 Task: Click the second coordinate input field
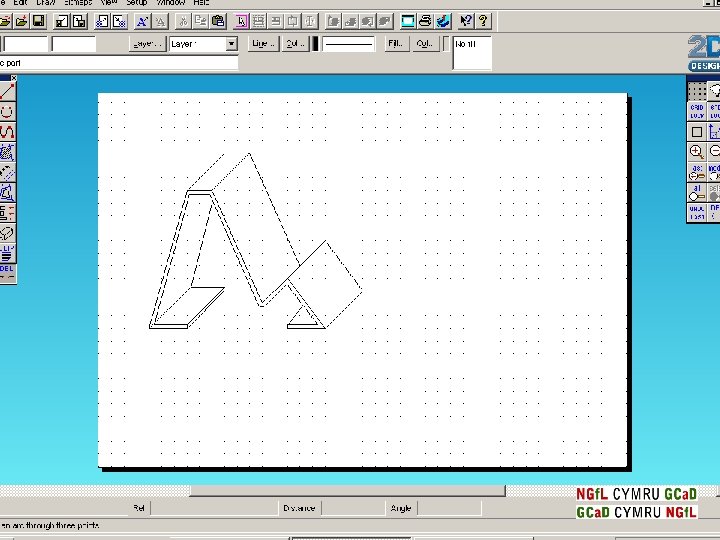click(x=74, y=44)
